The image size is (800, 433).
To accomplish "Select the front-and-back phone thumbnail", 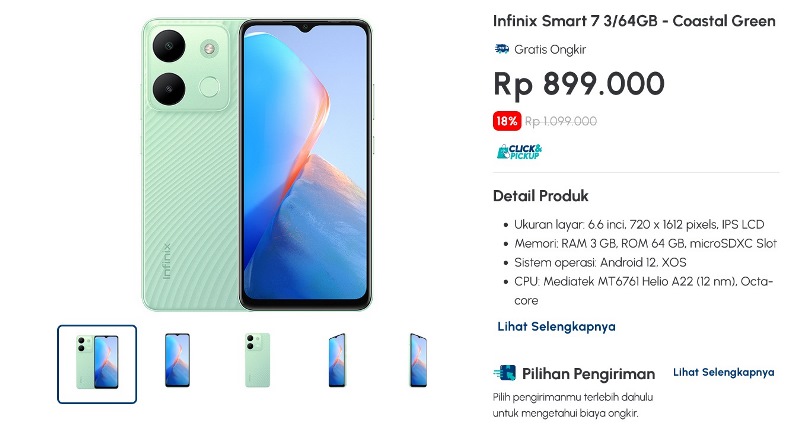I will tap(97, 364).
